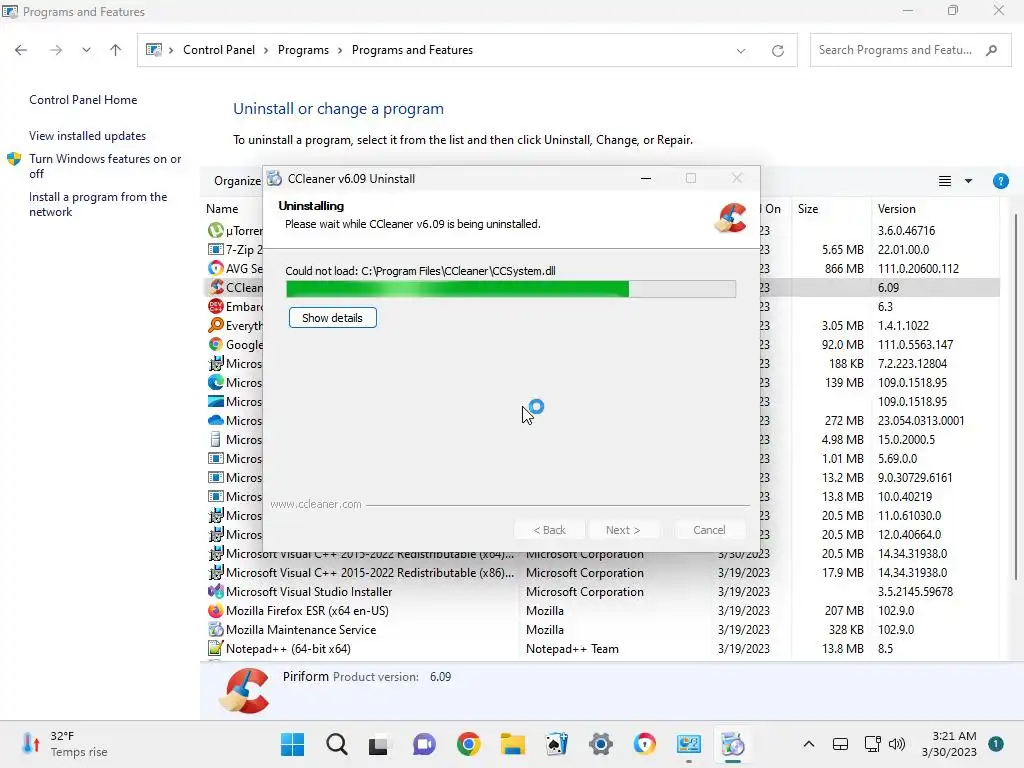The height and width of the screenshot is (768, 1024).
Task: Click the uninstall progress bar
Action: tap(511, 289)
